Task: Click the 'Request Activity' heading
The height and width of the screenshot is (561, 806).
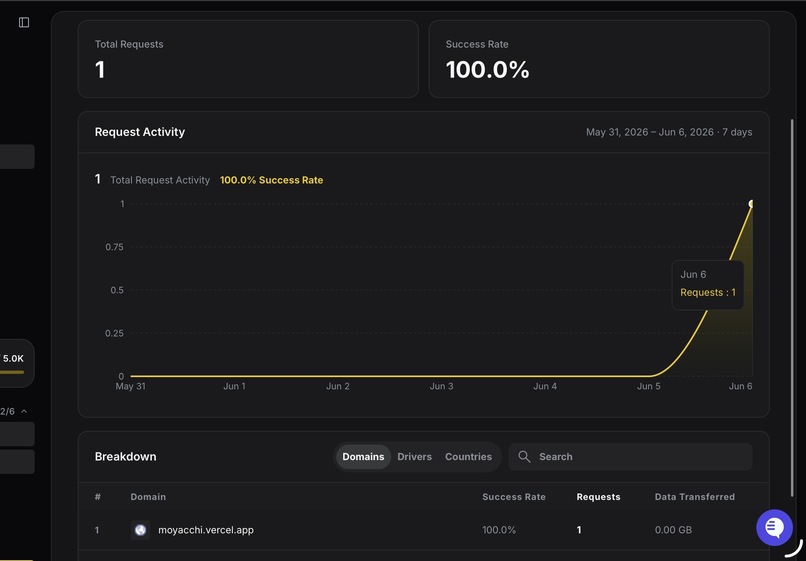Action: click(140, 132)
